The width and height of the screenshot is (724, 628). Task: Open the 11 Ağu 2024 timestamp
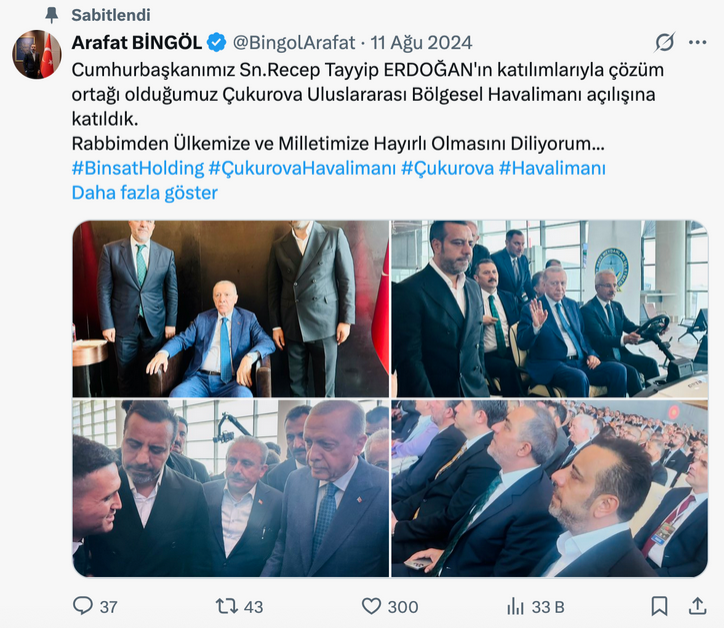coord(421,42)
